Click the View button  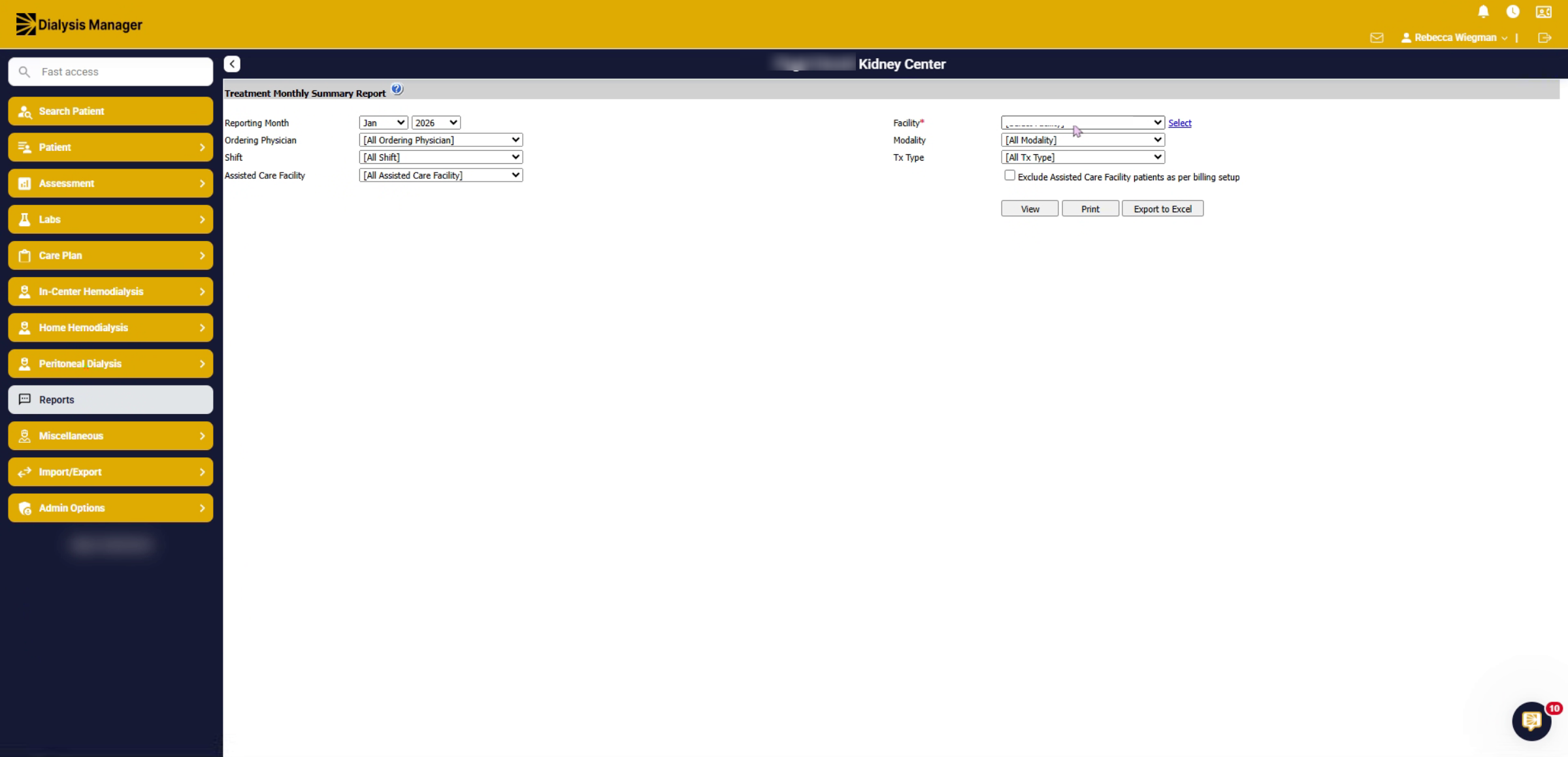pos(1030,208)
